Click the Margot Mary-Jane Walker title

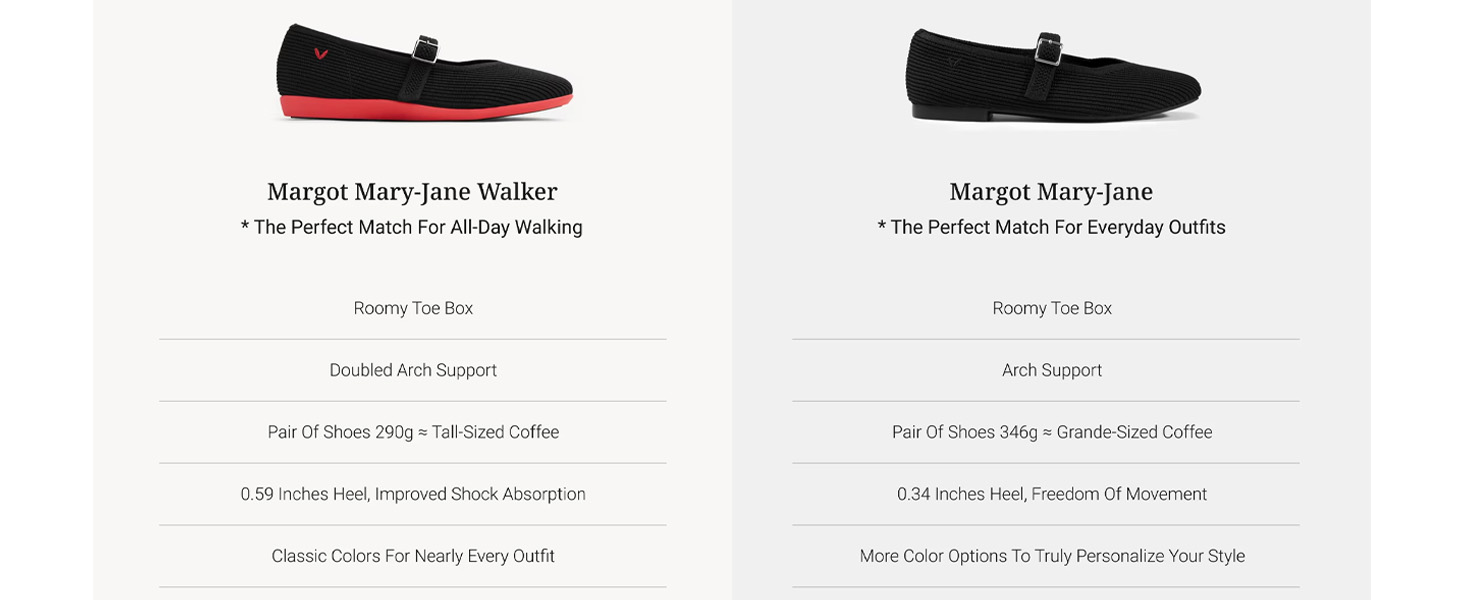click(412, 191)
